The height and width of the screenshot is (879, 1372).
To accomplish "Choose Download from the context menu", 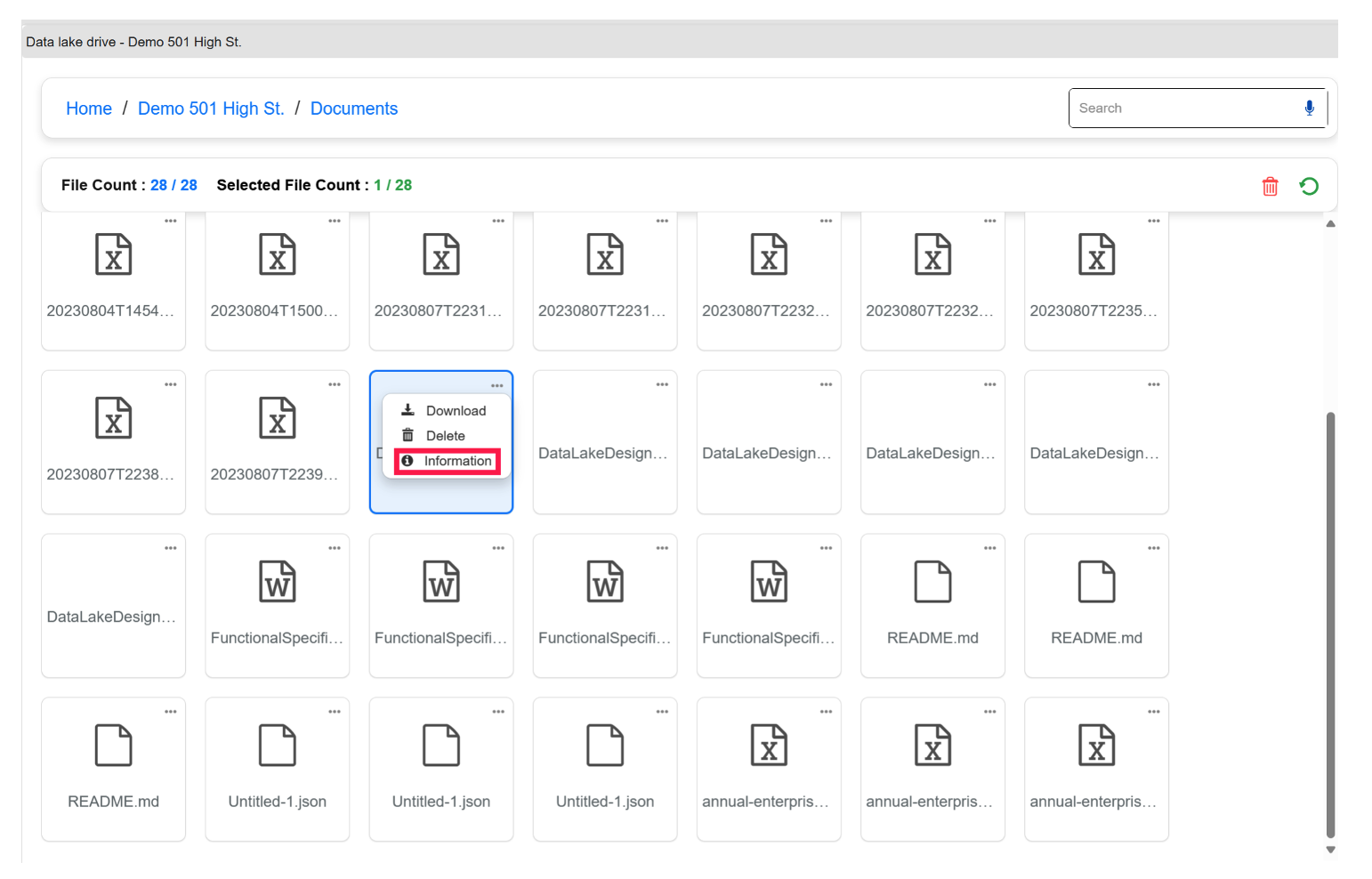I will click(x=455, y=411).
